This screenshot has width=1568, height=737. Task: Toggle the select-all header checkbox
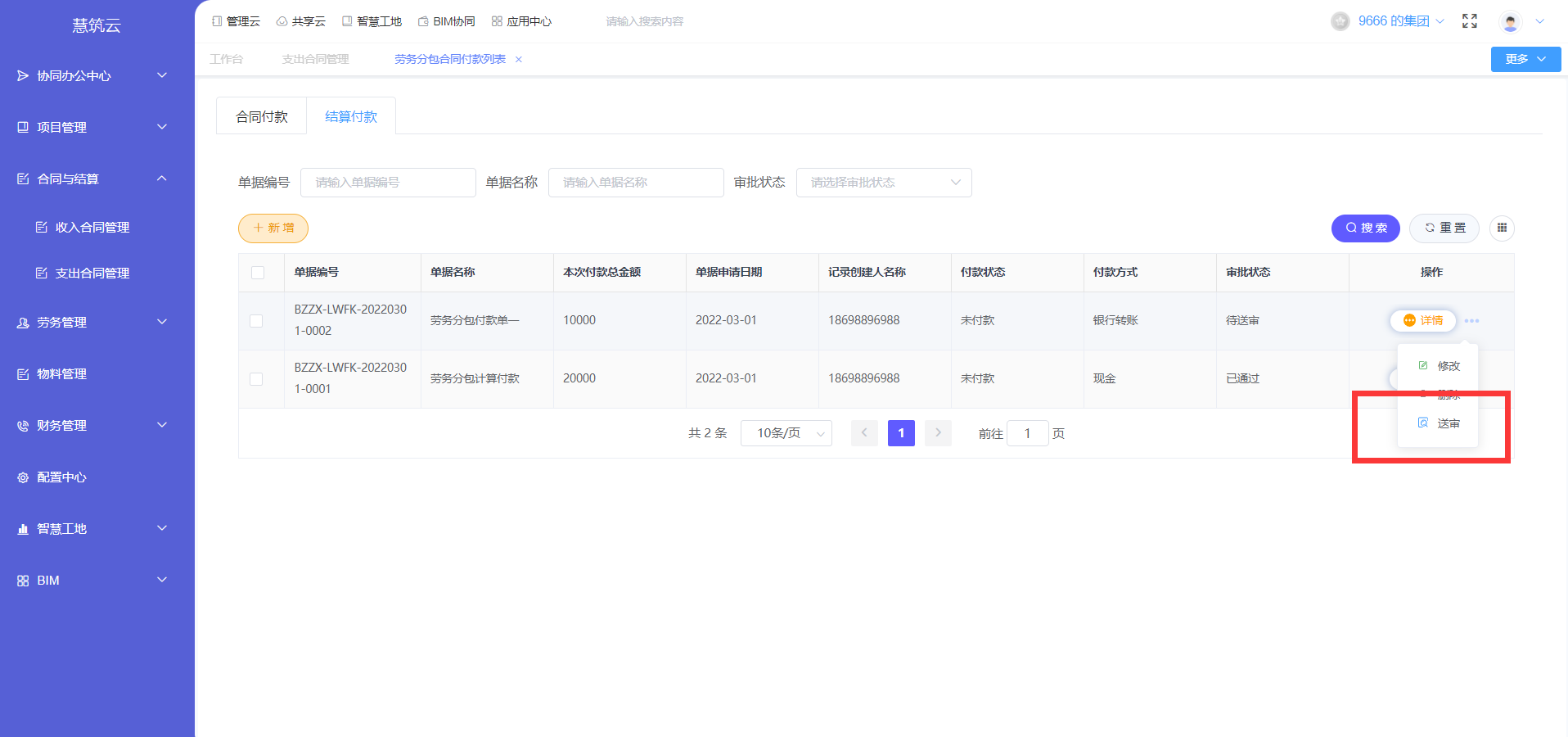[x=258, y=273]
